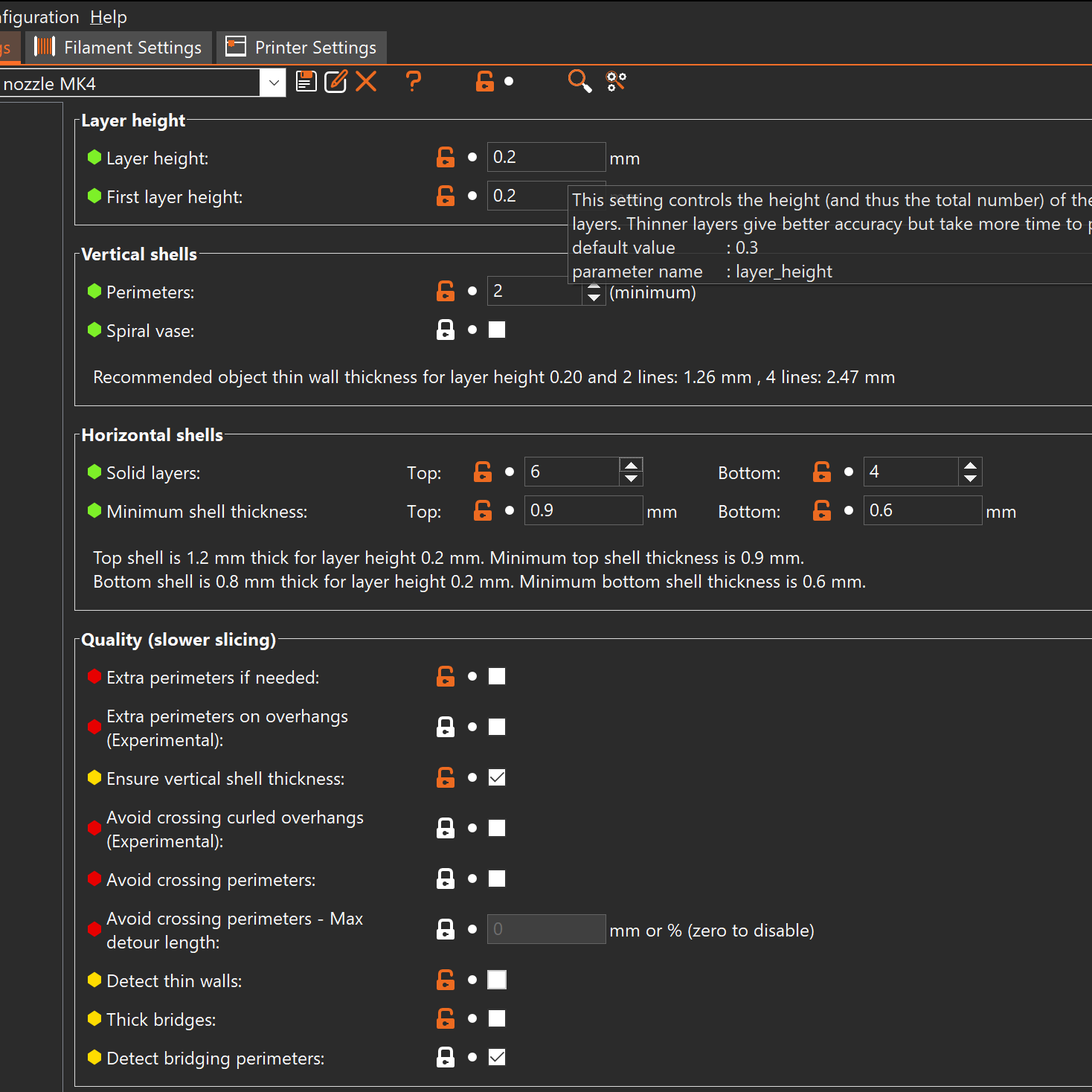Switch to the Printer Settings tab
The height and width of the screenshot is (1092, 1092).
[x=302, y=48]
